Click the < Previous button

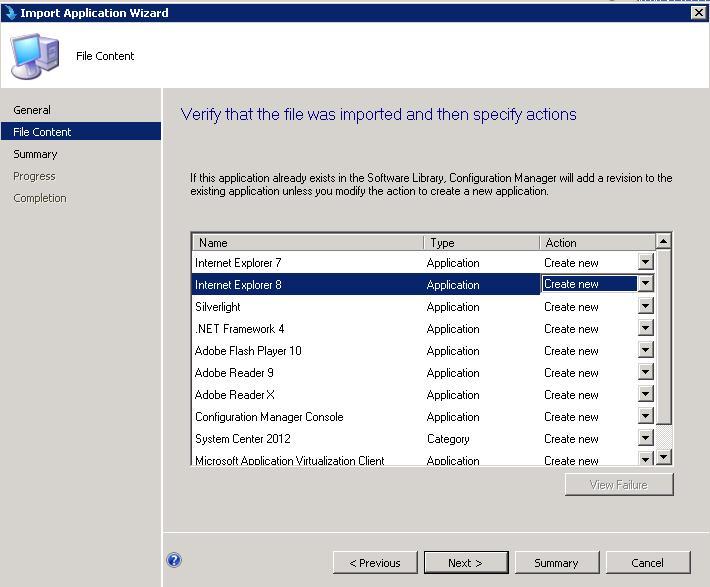375,563
